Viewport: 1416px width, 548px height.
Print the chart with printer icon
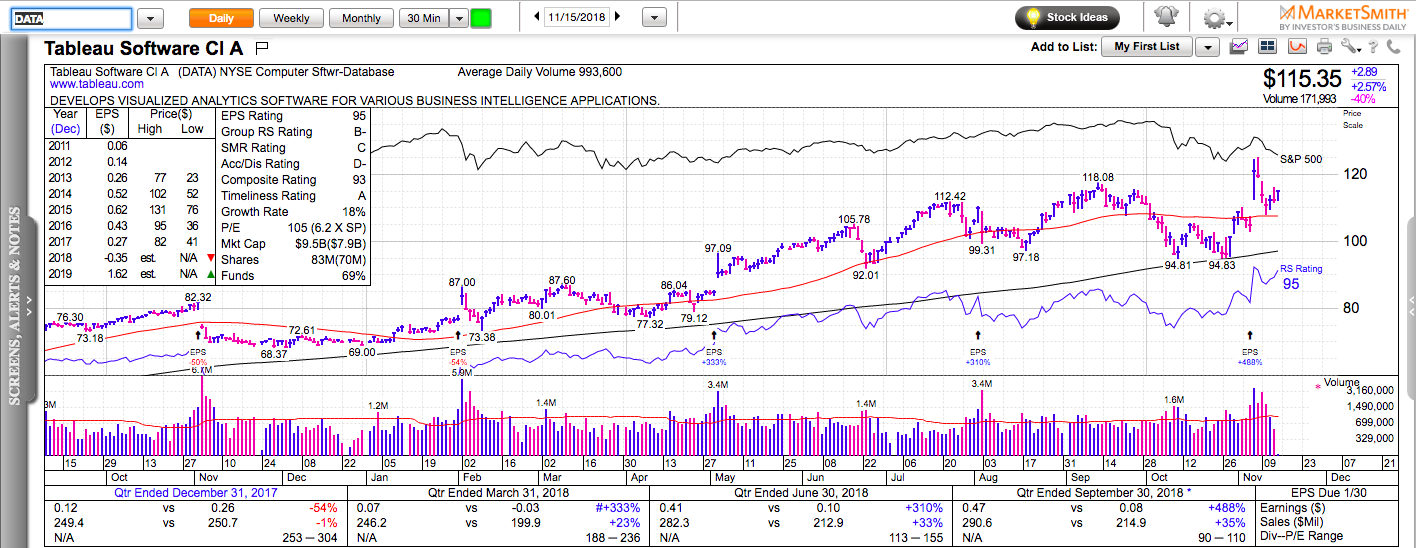click(1325, 46)
